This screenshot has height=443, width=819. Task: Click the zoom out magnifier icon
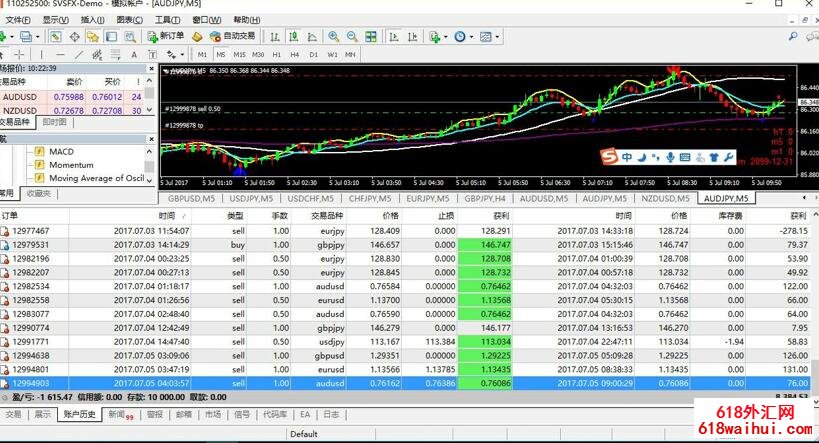click(x=351, y=37)
